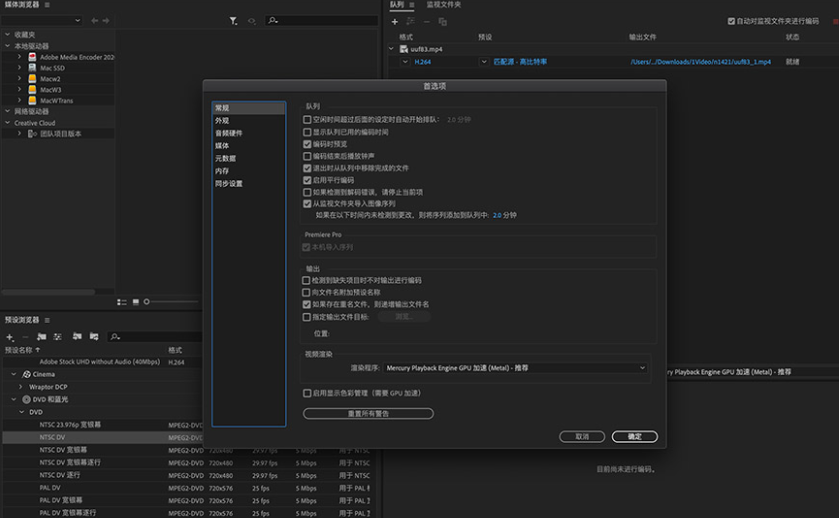Image resolution: width=839 pixels, height=518 pixels.
Task: Uncheck 编码时预览 checkbox
Action: coord(307,144)
